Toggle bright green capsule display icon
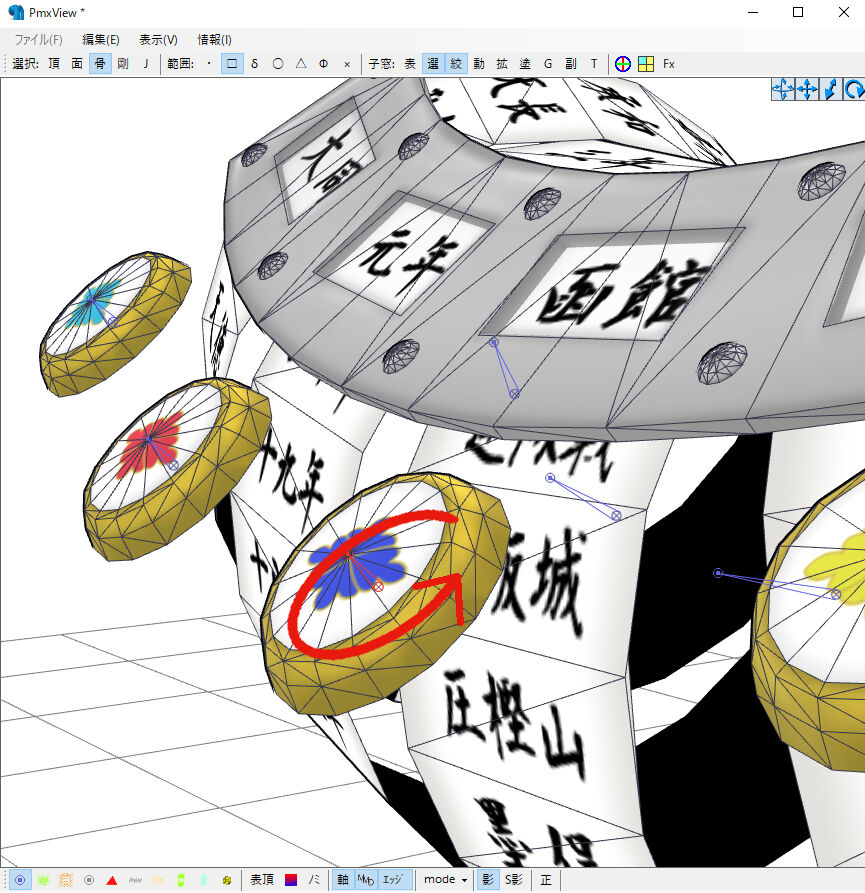This screenshot has height=893, width=865. [x=181, y=880]
